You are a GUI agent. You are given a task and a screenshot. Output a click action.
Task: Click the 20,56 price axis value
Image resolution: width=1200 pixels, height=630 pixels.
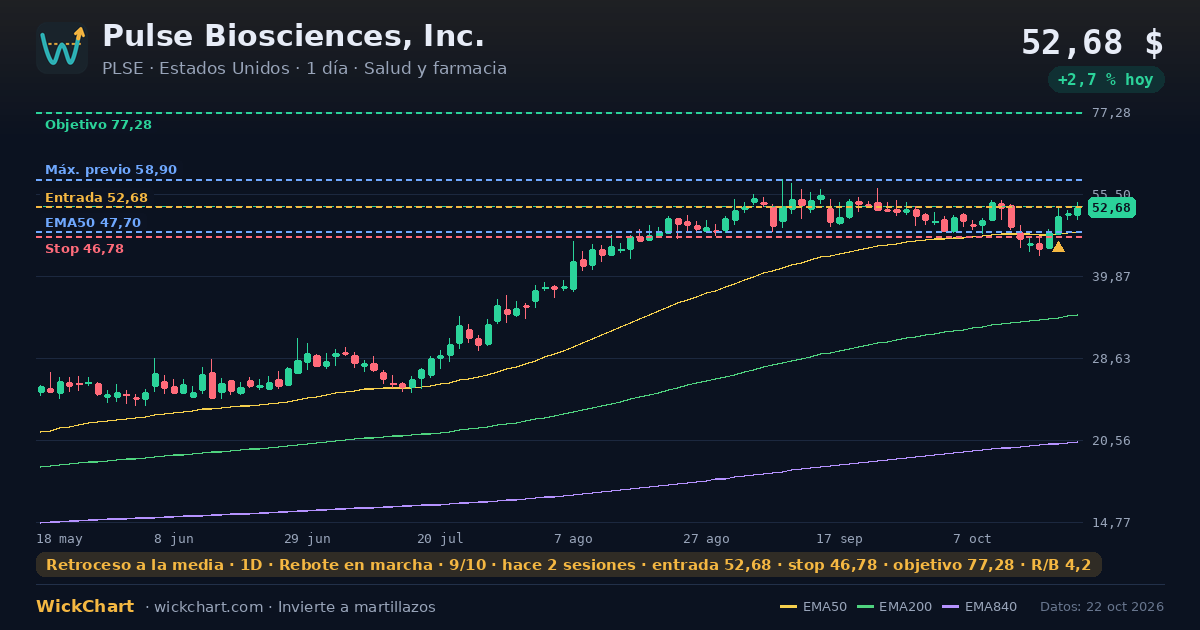point(1111,441)
